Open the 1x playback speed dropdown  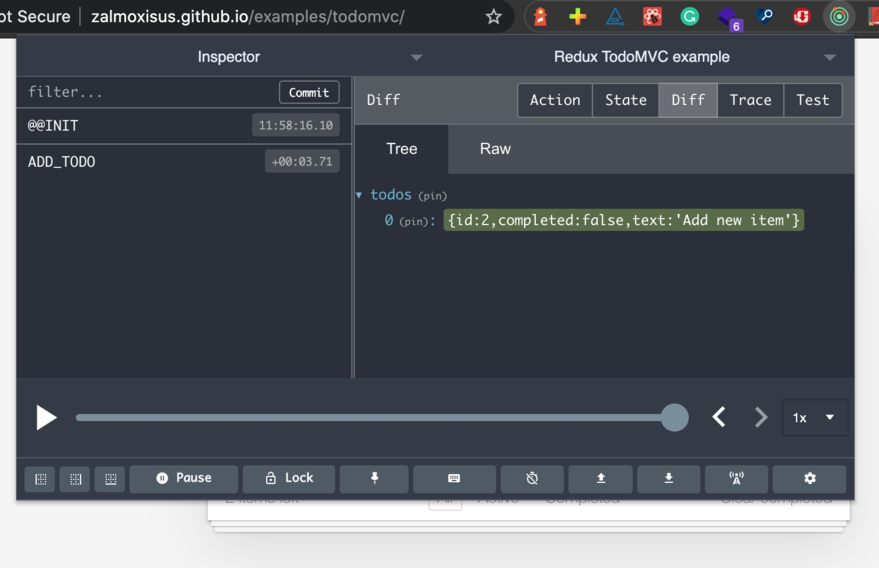[815, 418]
